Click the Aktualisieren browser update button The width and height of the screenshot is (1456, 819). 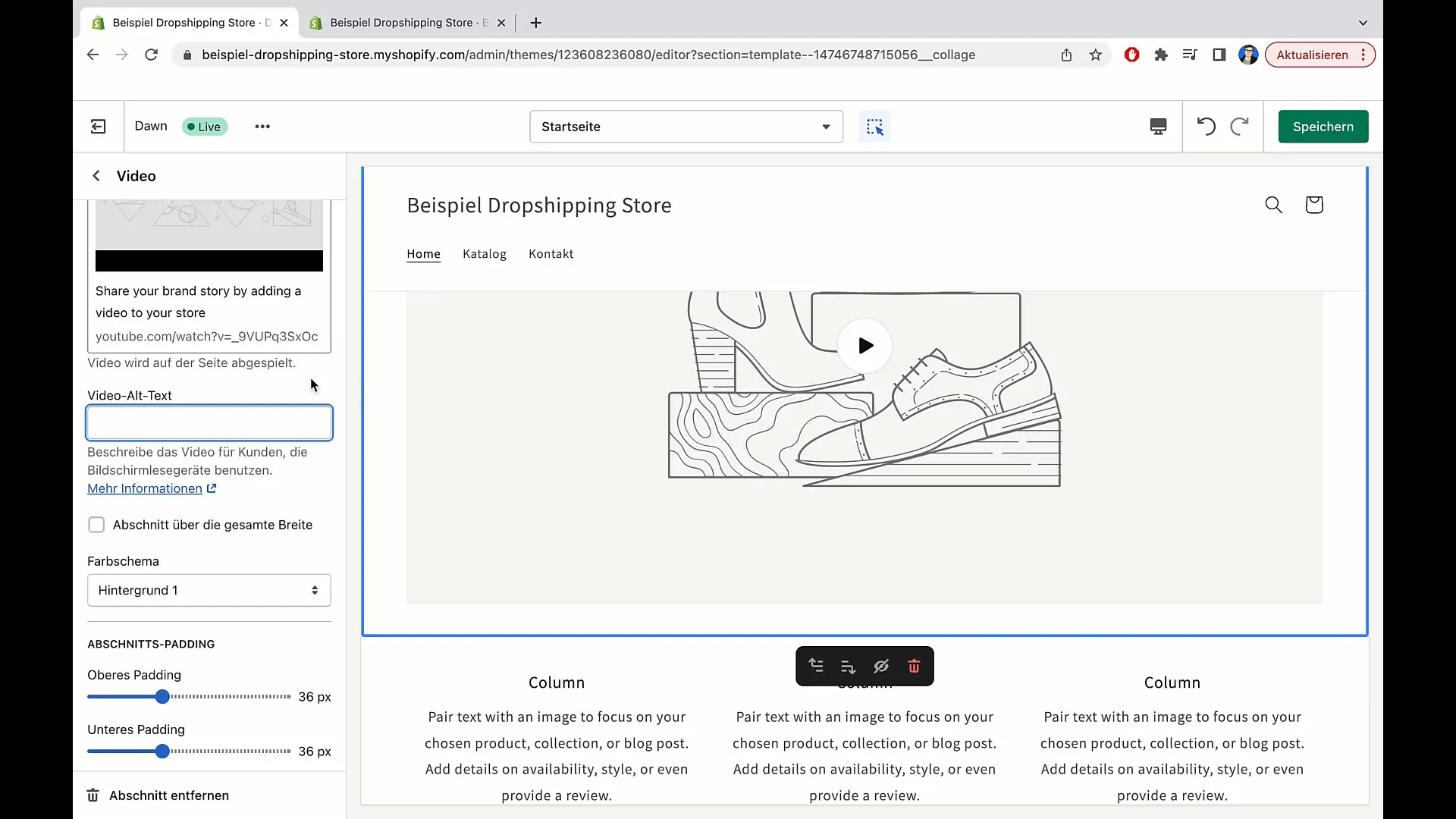[1319, 55]
